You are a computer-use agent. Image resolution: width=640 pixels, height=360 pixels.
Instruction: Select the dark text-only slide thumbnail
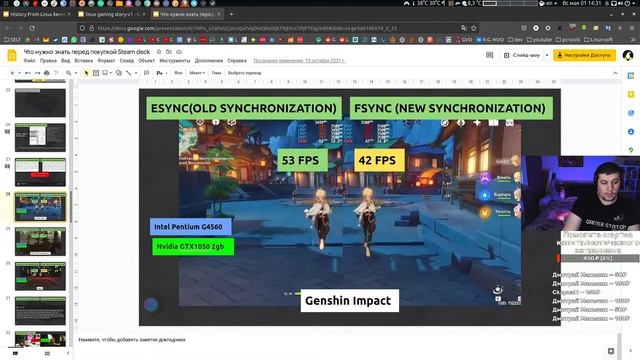coord(40,311)
